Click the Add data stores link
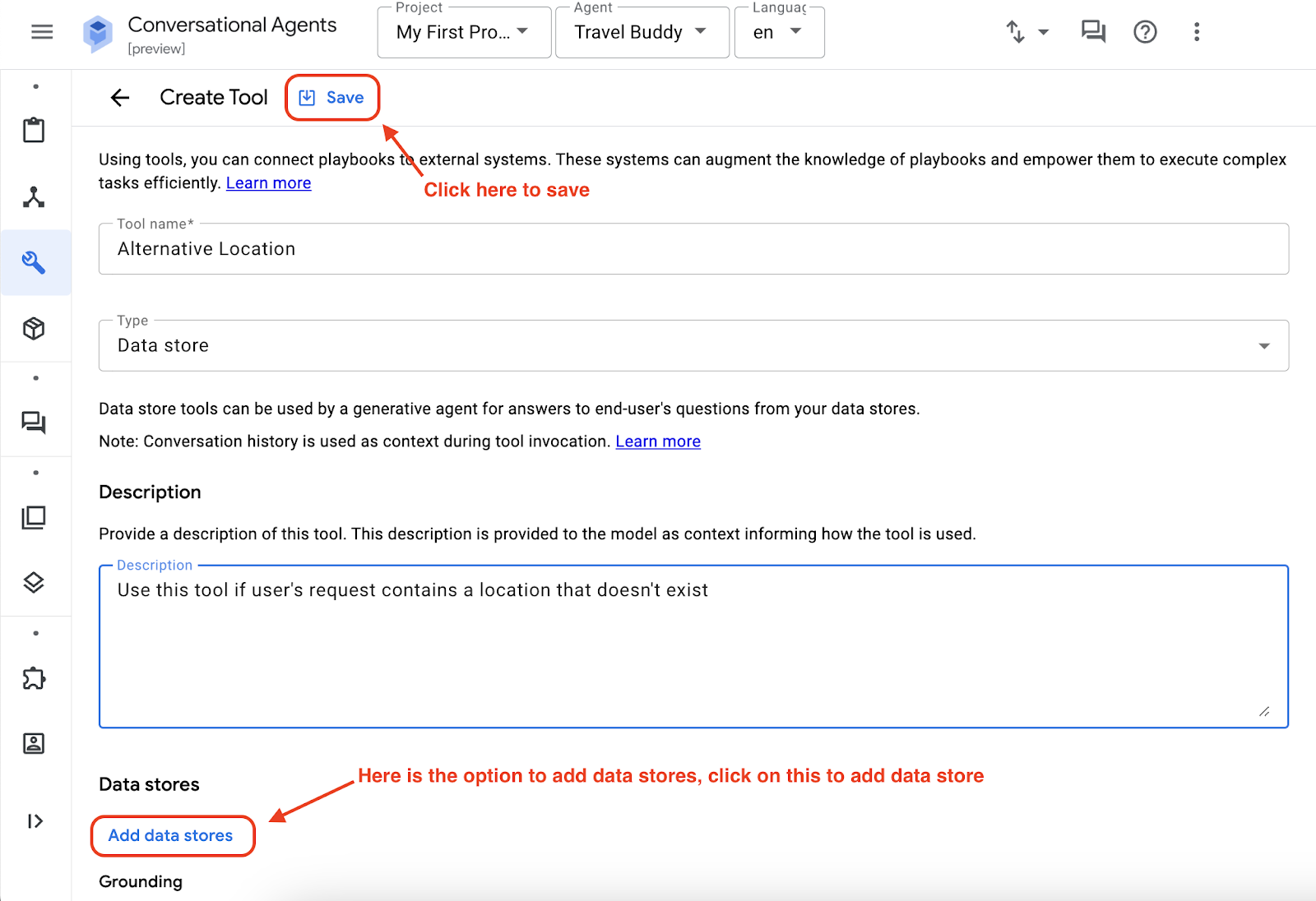 171,836
